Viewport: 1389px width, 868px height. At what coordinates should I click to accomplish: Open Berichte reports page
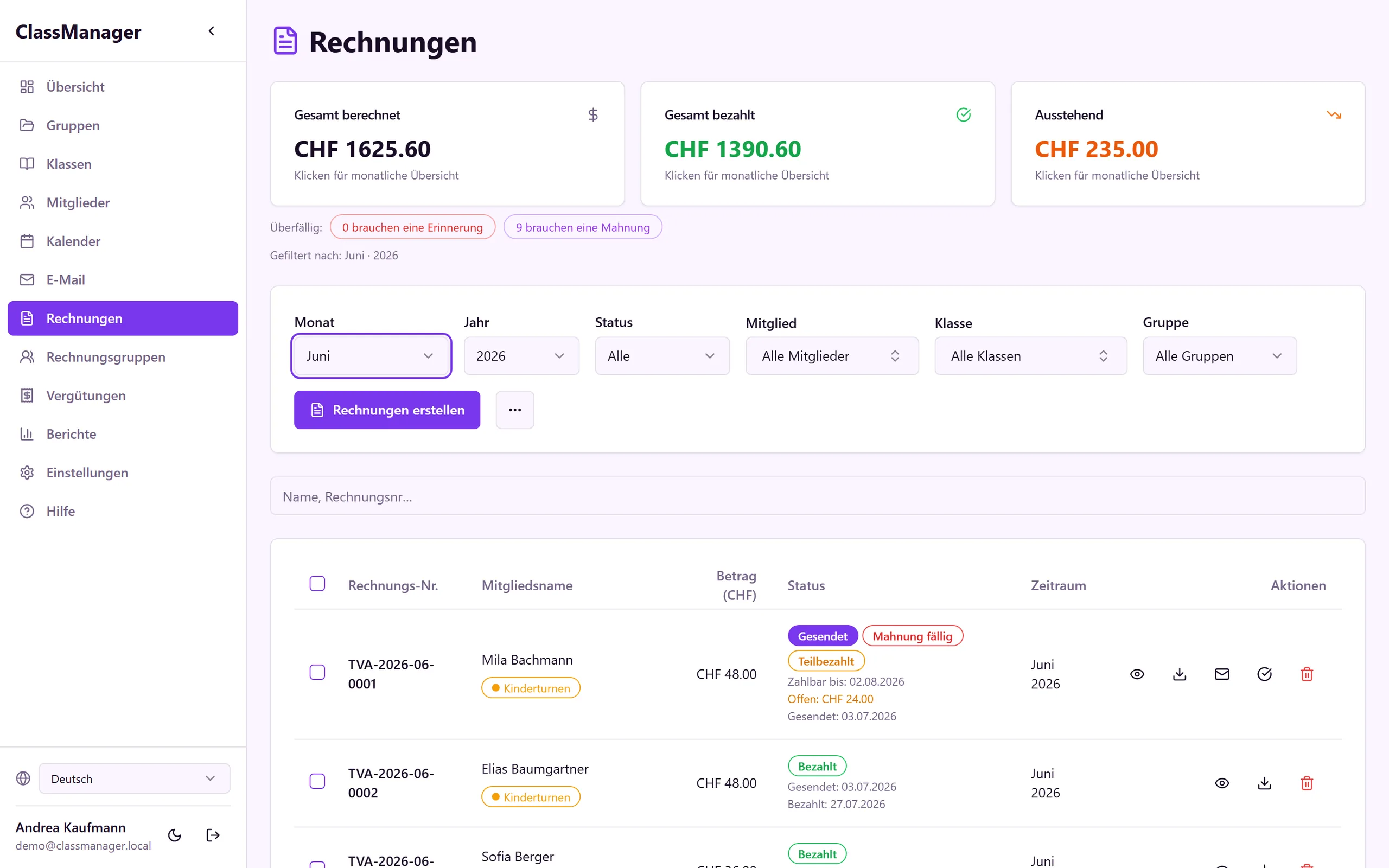point(123,434)
